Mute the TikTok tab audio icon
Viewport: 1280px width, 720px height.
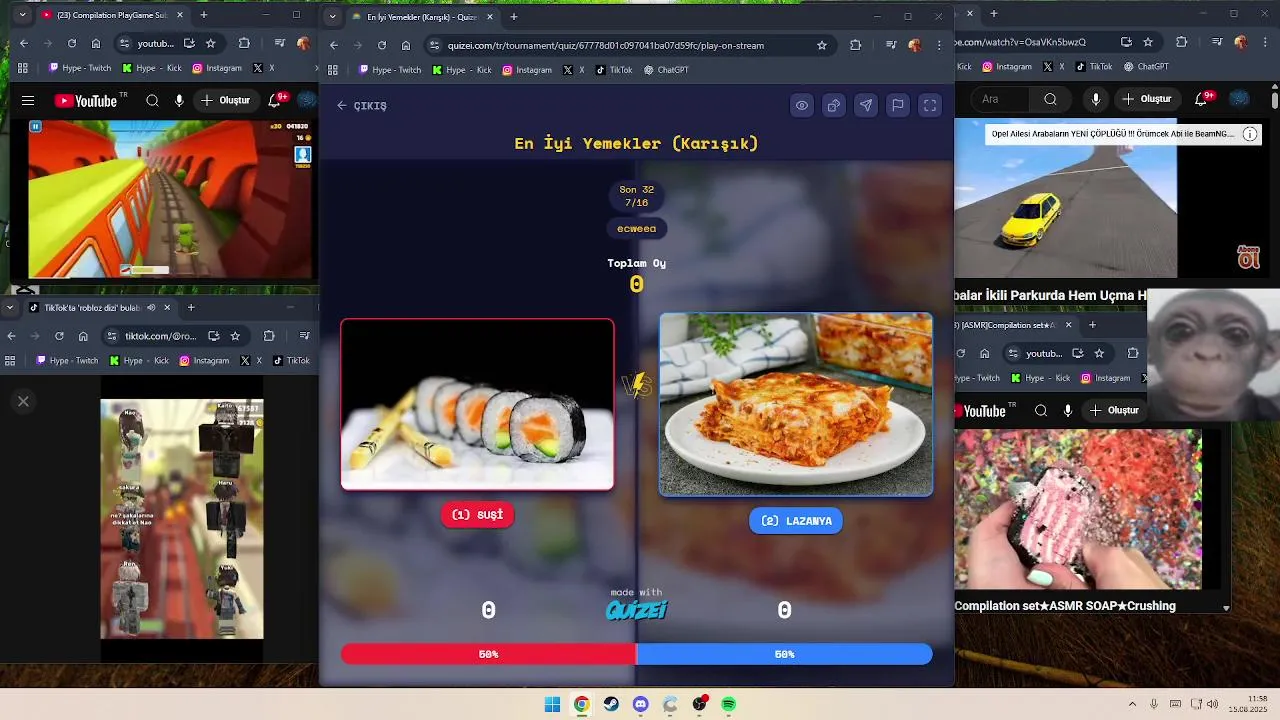point(151,307)
